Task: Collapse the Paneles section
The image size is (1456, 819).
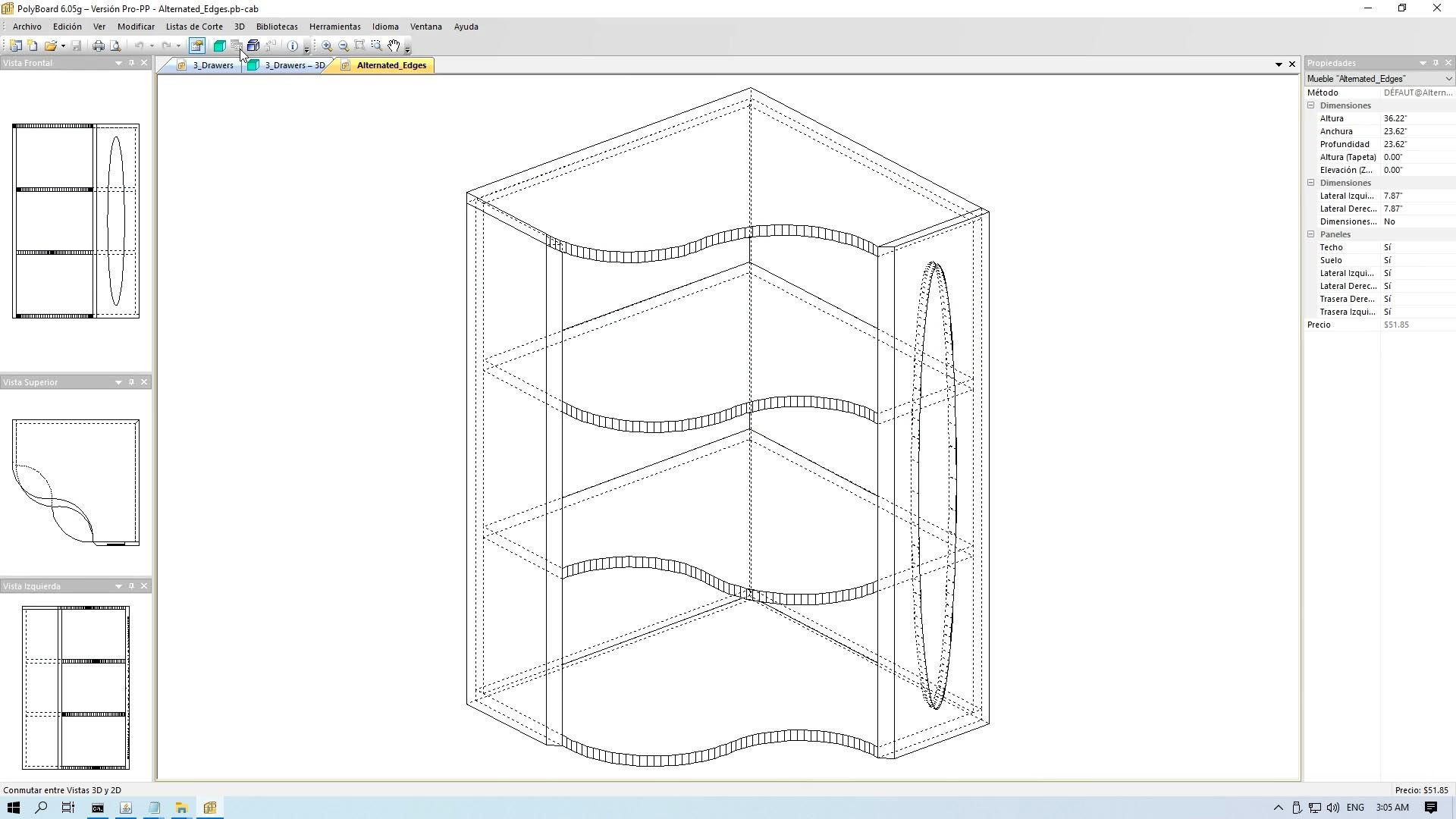Action: (x=1310, y=234)
